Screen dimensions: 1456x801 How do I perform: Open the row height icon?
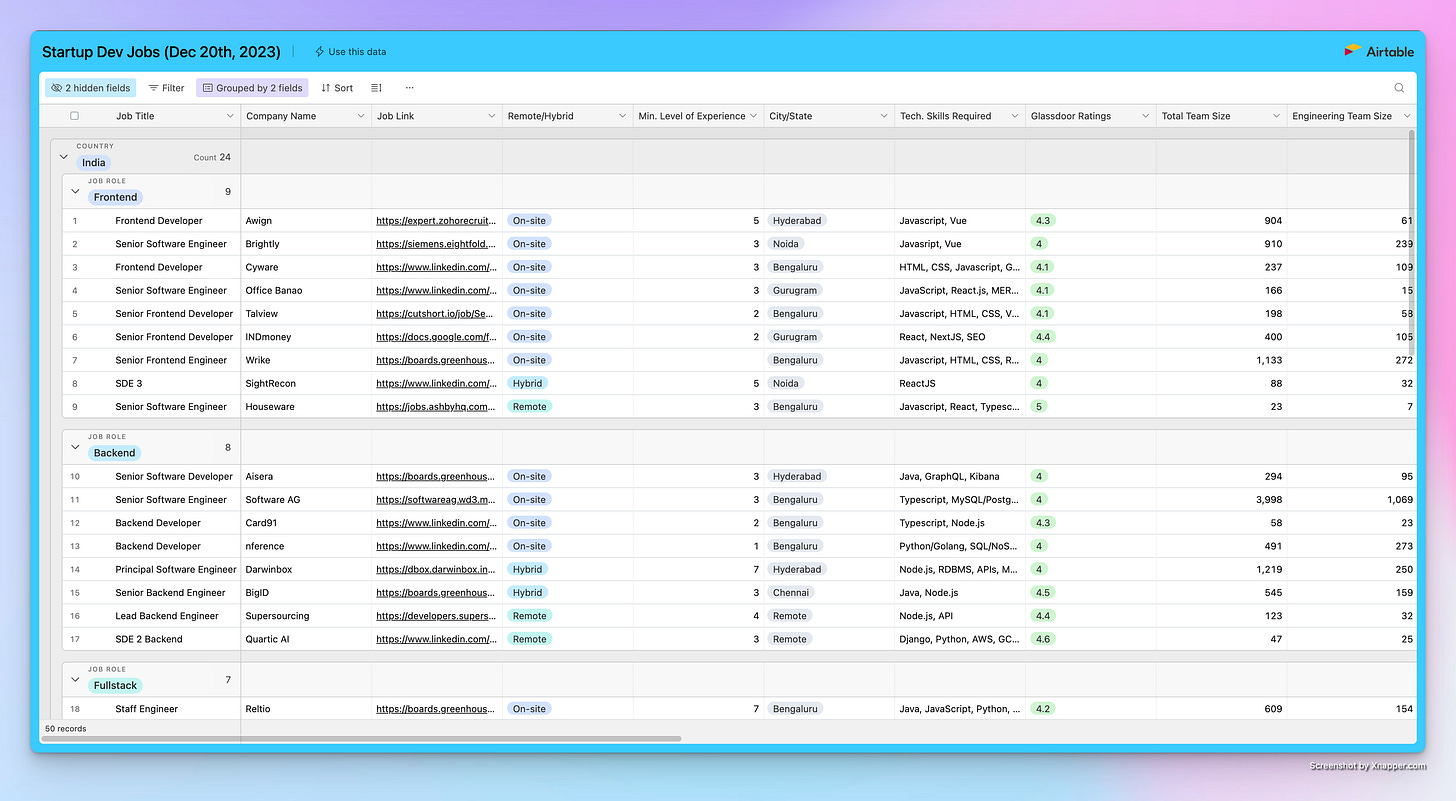pos(376,88)
